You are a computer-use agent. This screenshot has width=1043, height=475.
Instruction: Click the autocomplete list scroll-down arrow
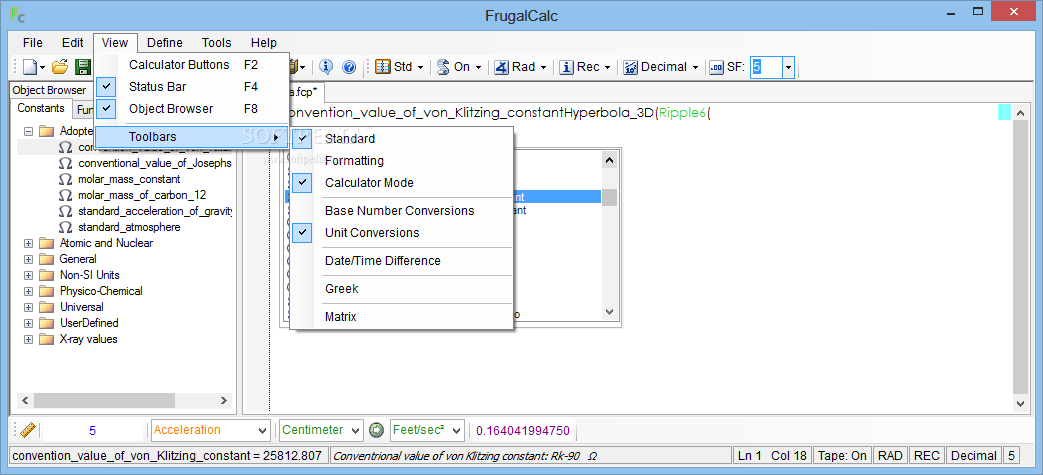tap(609, 312)
